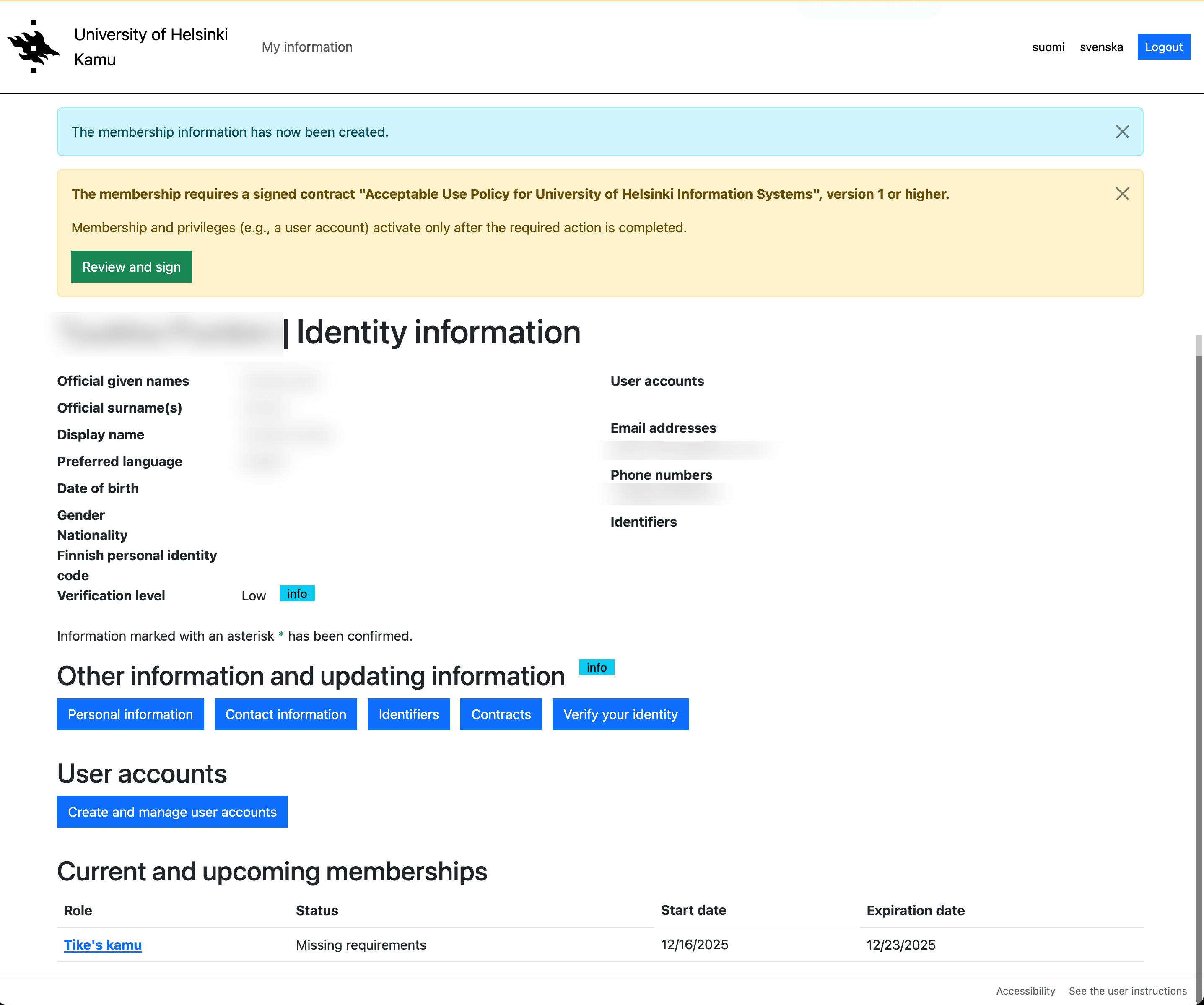
Task: Click info badge next to Verification level
Action: (x=296, y=594)
